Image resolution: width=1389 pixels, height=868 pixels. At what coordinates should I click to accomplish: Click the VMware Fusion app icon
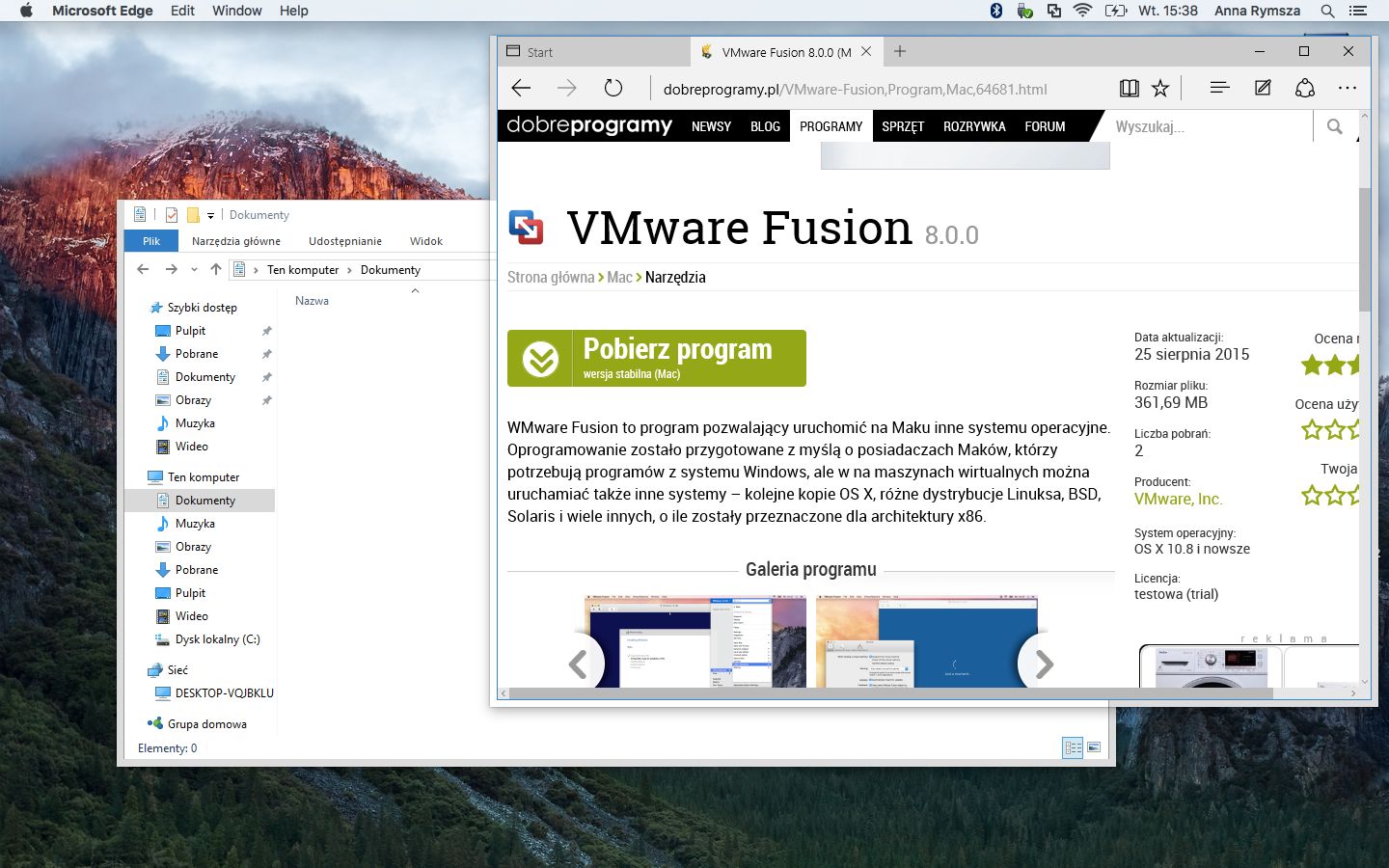click(526, 228)
